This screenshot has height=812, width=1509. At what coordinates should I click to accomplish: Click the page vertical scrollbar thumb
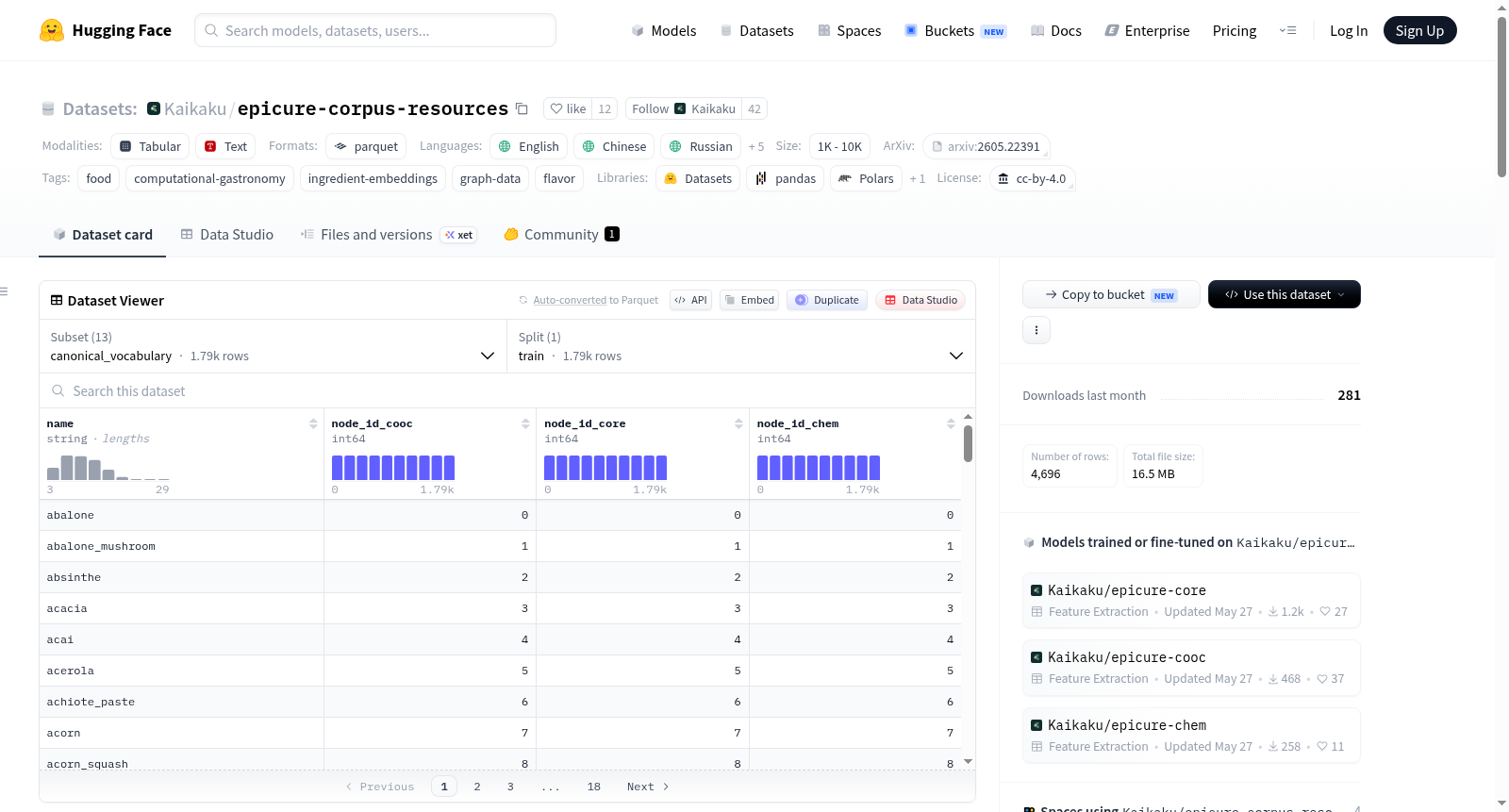(1501, 97)
